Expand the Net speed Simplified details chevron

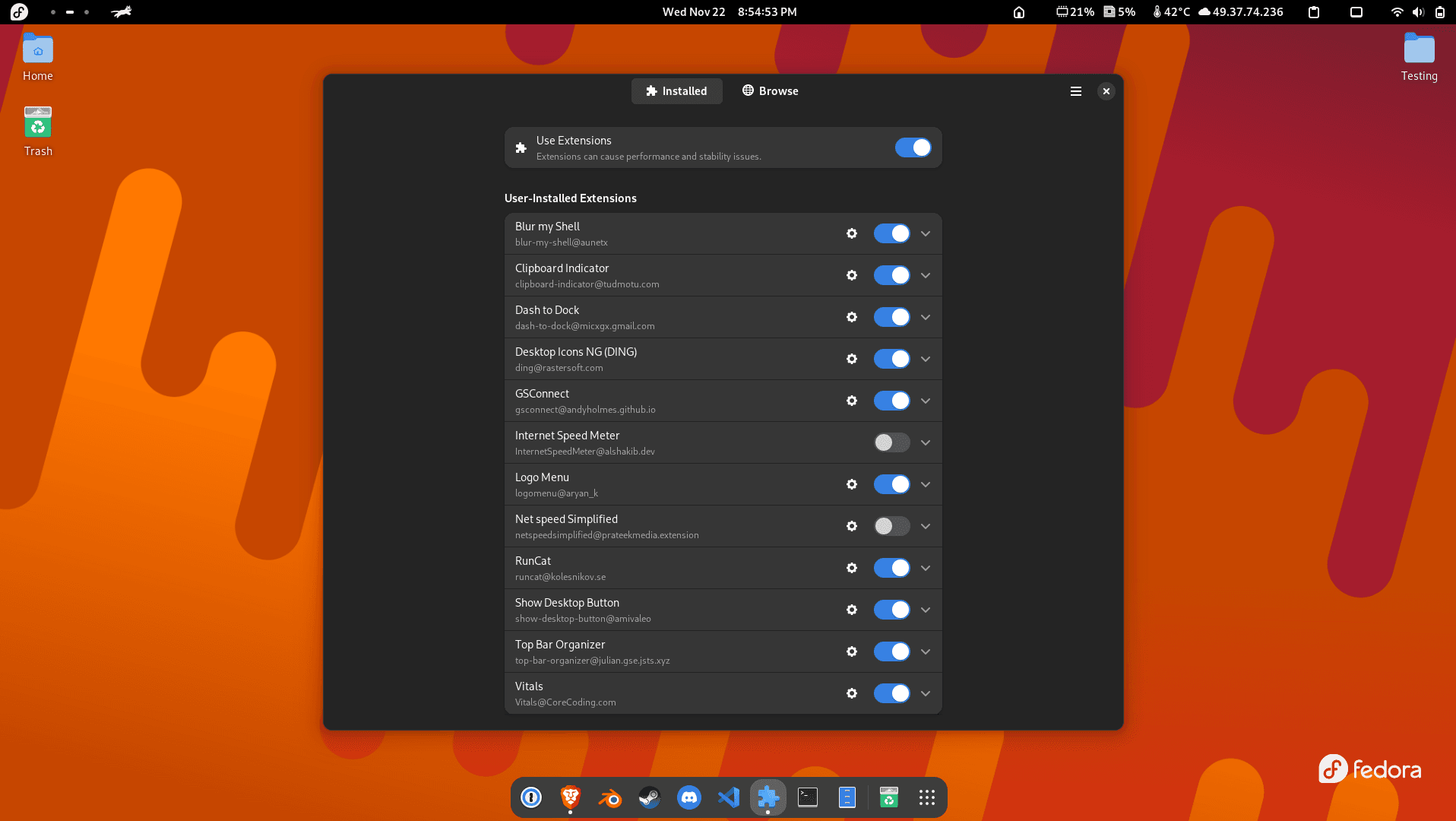click(926, 526)
